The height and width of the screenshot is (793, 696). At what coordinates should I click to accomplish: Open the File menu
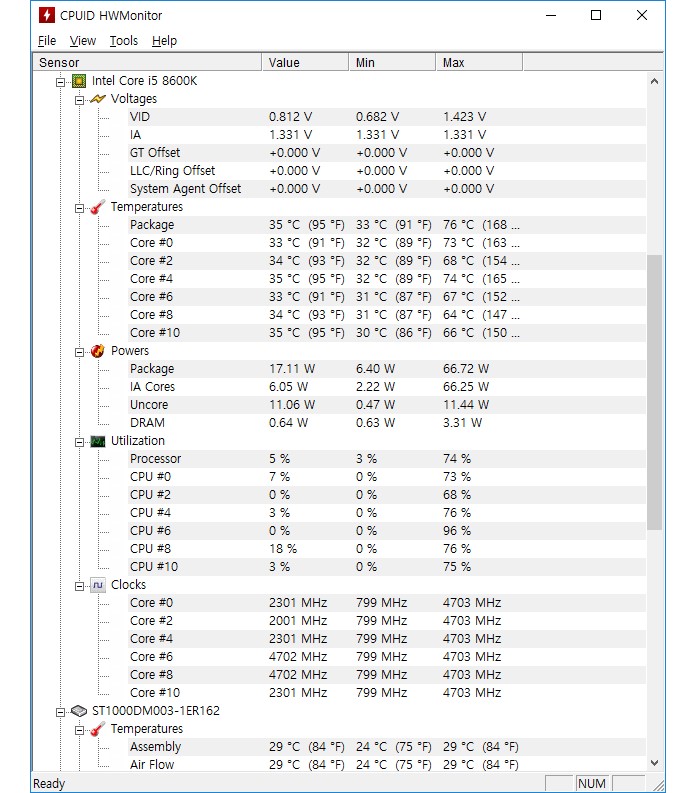pyautogui.click(x=47, y=41)
